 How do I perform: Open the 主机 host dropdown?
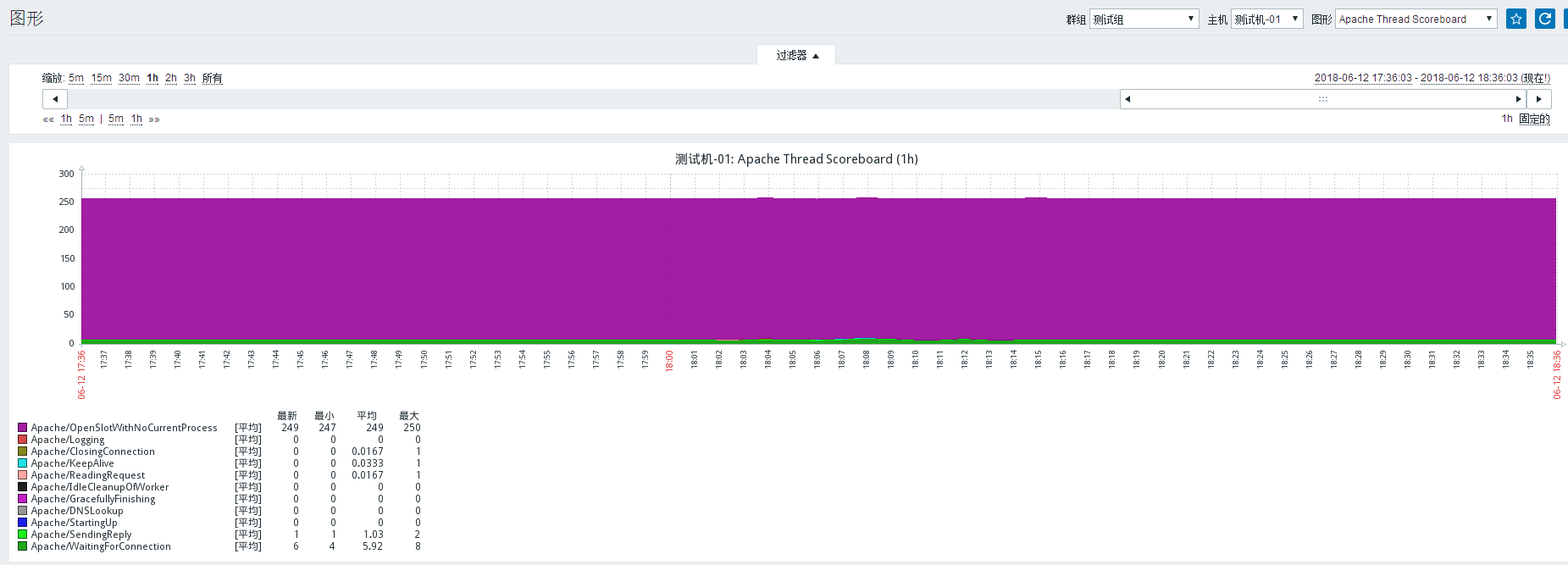1266,19
